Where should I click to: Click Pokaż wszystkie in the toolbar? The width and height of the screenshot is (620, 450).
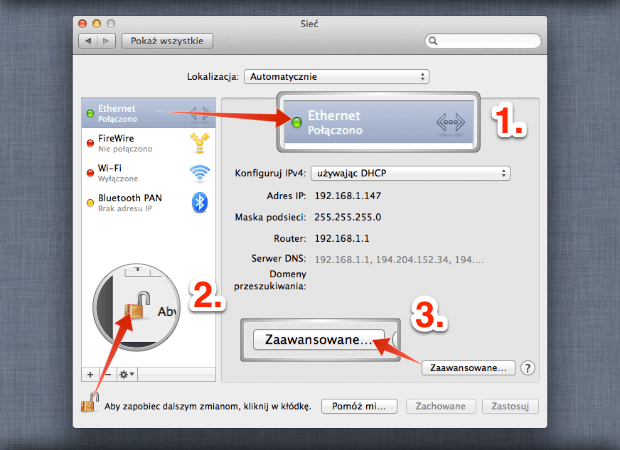(167, 41)
